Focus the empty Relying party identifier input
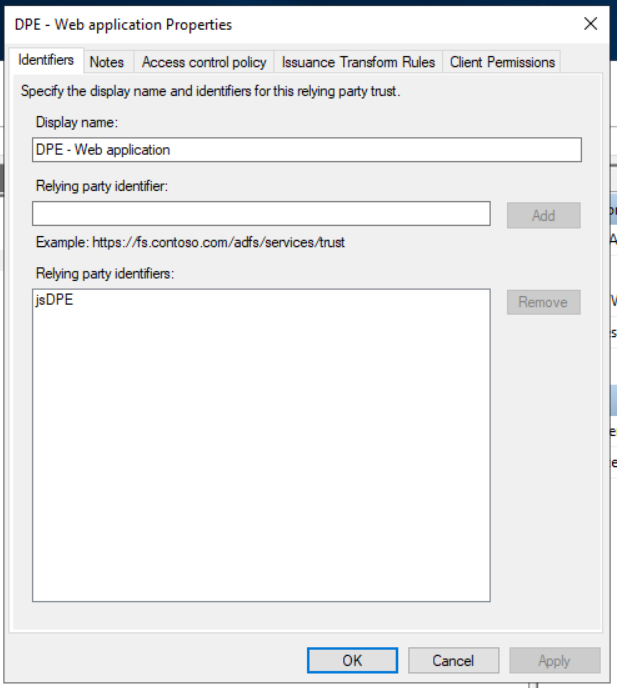 261,214
